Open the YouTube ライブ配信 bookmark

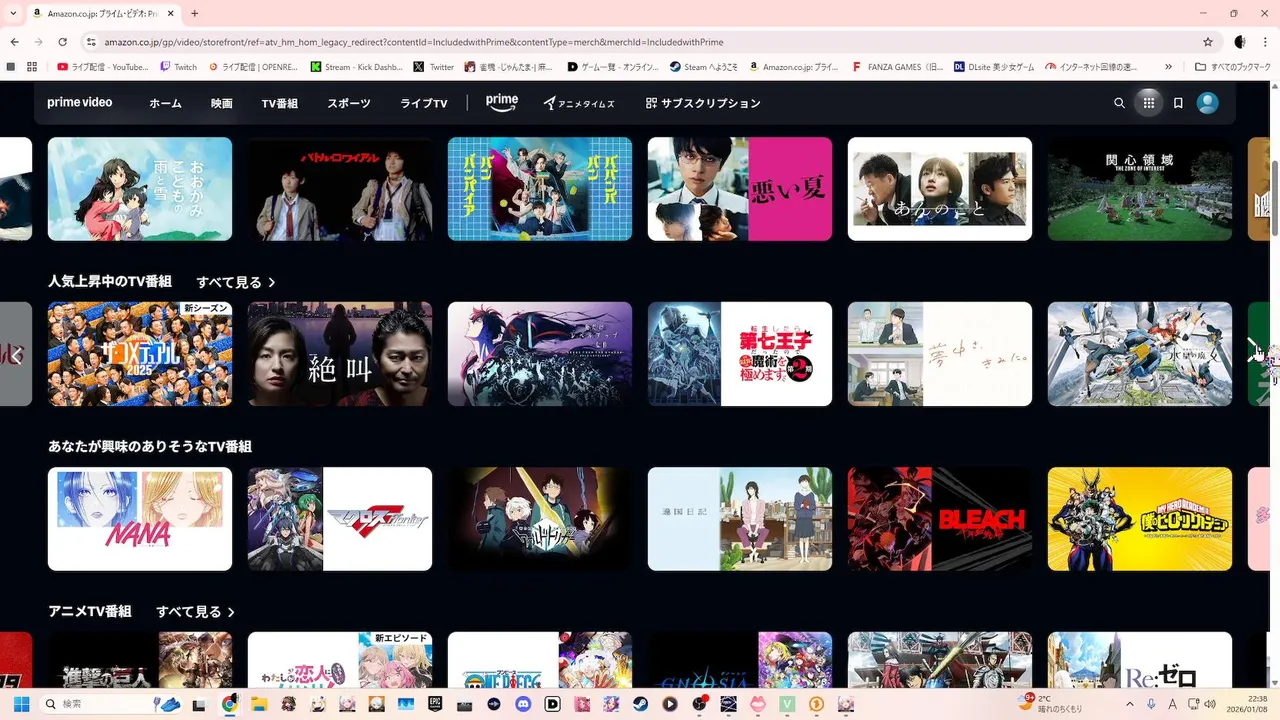click(103, 67)
